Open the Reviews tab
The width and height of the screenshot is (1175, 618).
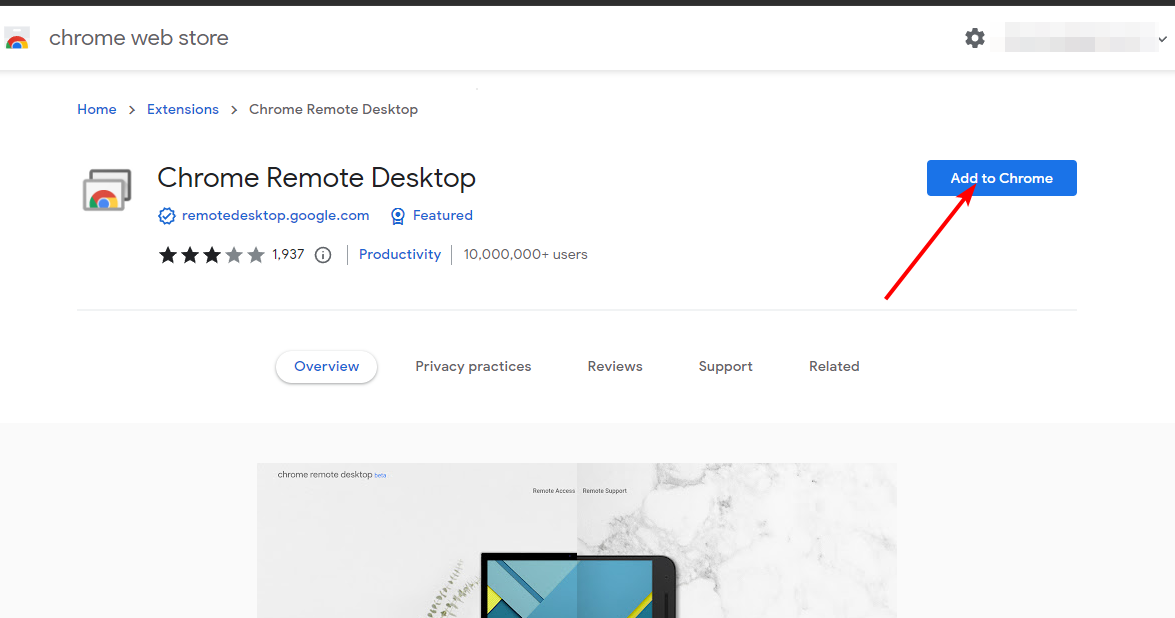[614, 366]
